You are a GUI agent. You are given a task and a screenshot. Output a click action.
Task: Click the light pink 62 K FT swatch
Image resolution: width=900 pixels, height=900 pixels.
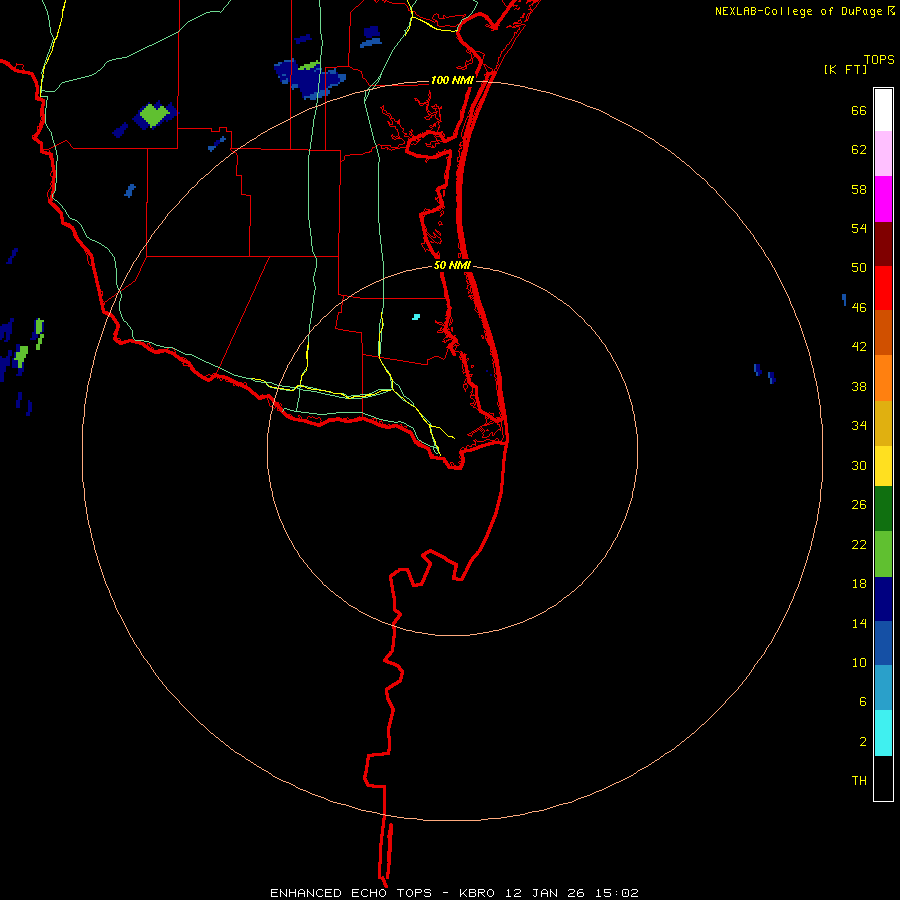point(883,153)
